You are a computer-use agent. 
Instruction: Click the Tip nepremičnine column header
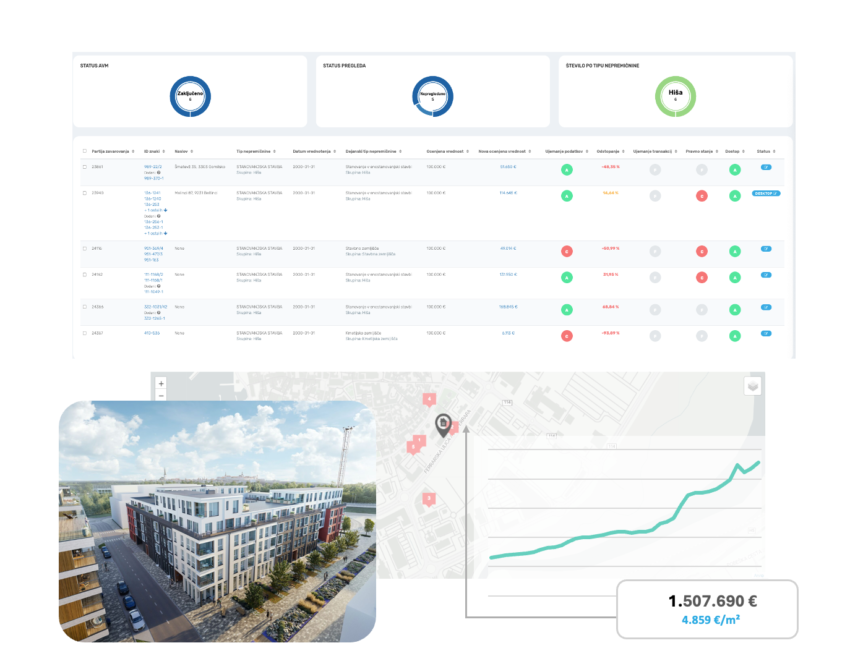coord(256,151)
